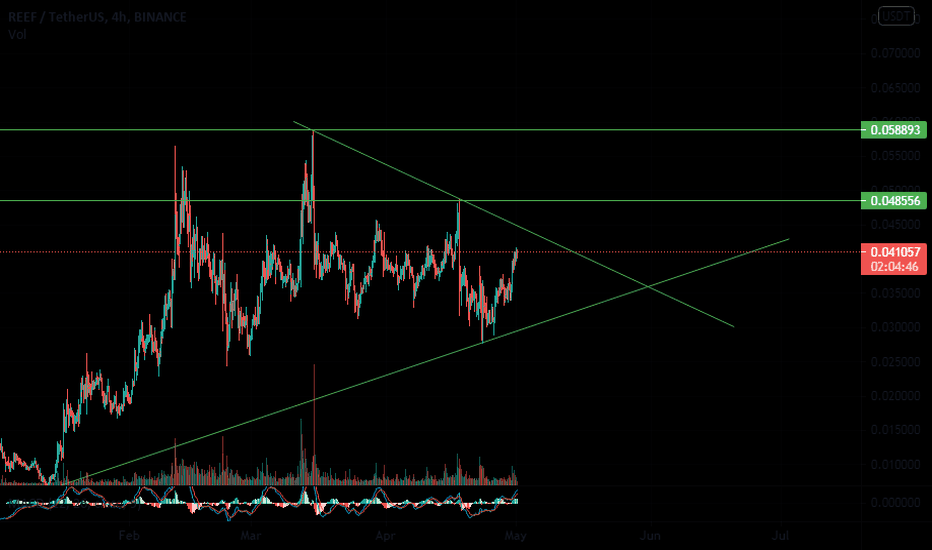Click the Feb label on time axis
Viewport: 932px width, 550px height.
pos(129,536)
